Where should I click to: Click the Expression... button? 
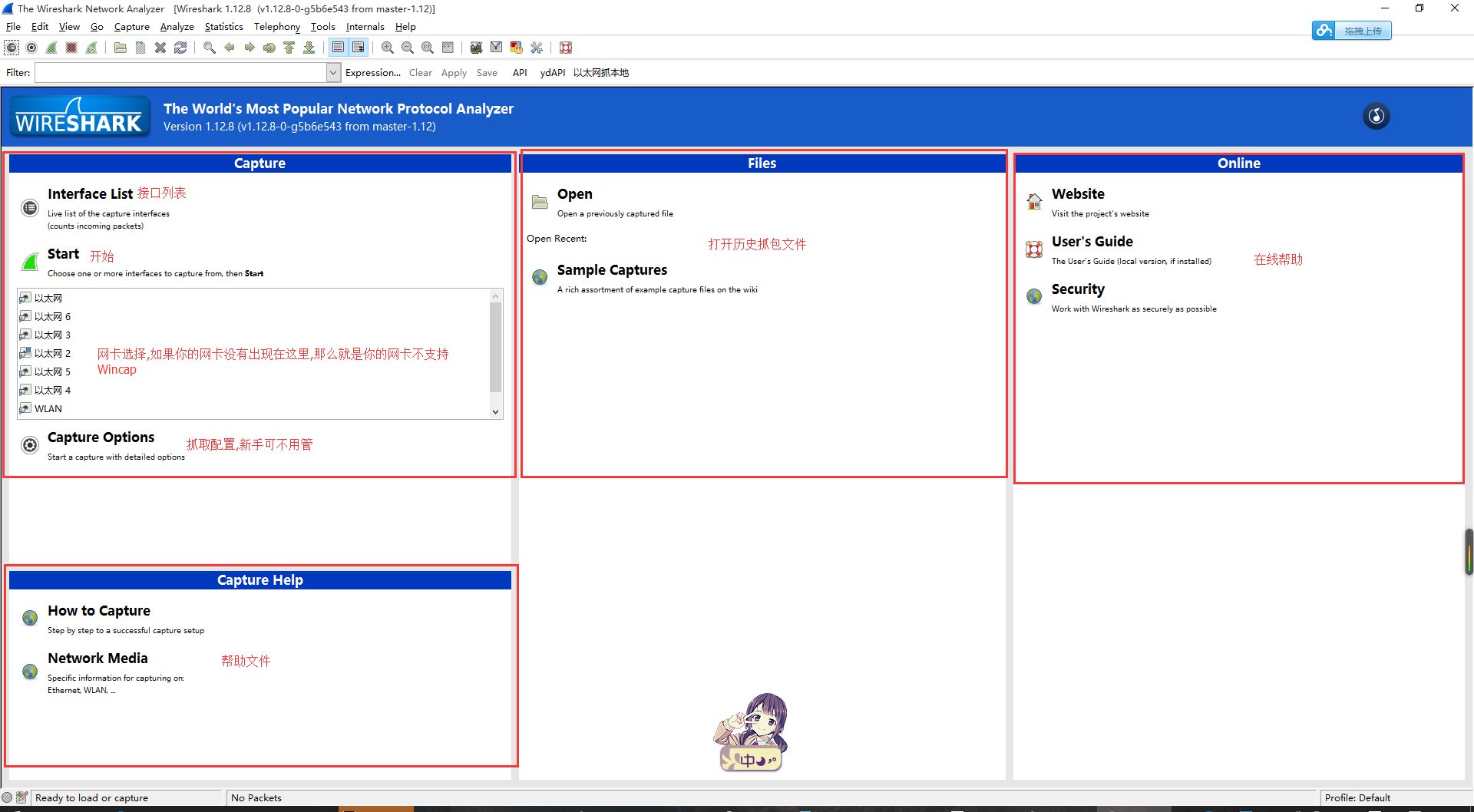(373, 72)
